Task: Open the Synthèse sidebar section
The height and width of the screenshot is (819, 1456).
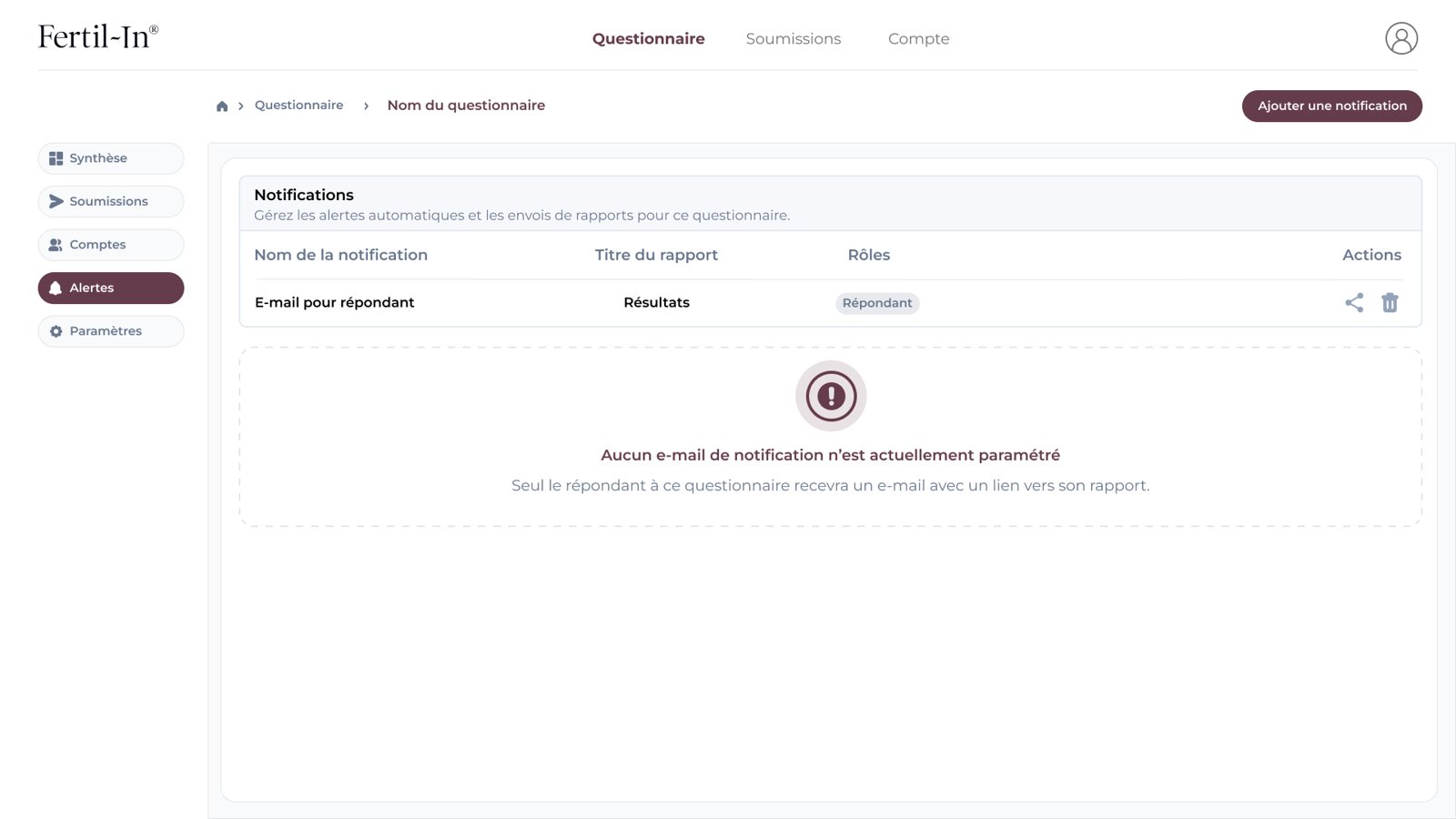Action: 111,158
